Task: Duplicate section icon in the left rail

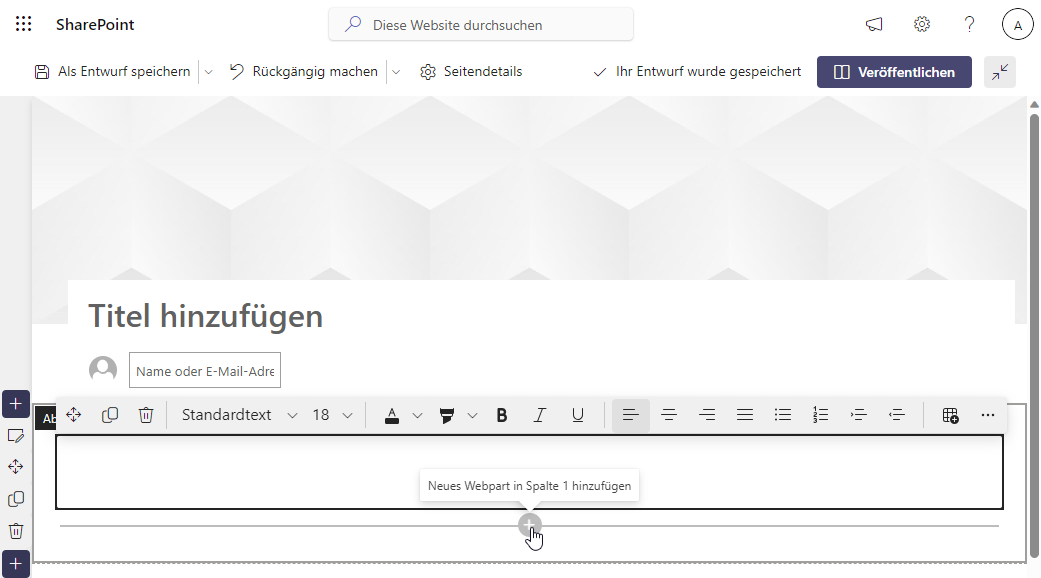Action: click(16, 499)
